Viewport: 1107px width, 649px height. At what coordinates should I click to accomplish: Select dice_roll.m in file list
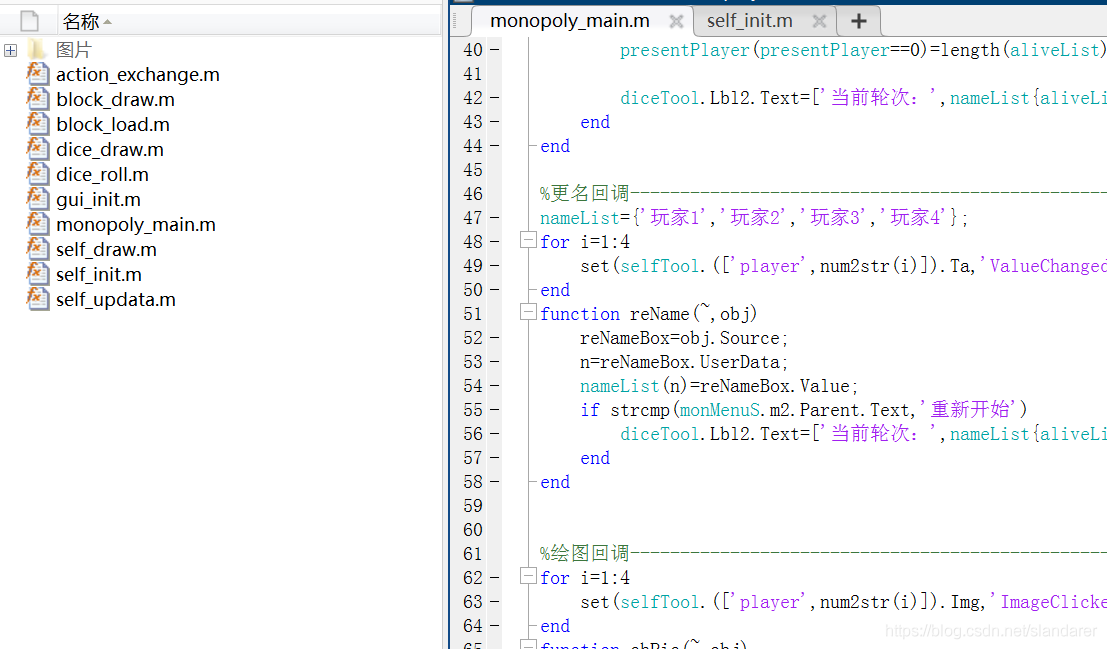pyautogui.click(x=102, y=174)
